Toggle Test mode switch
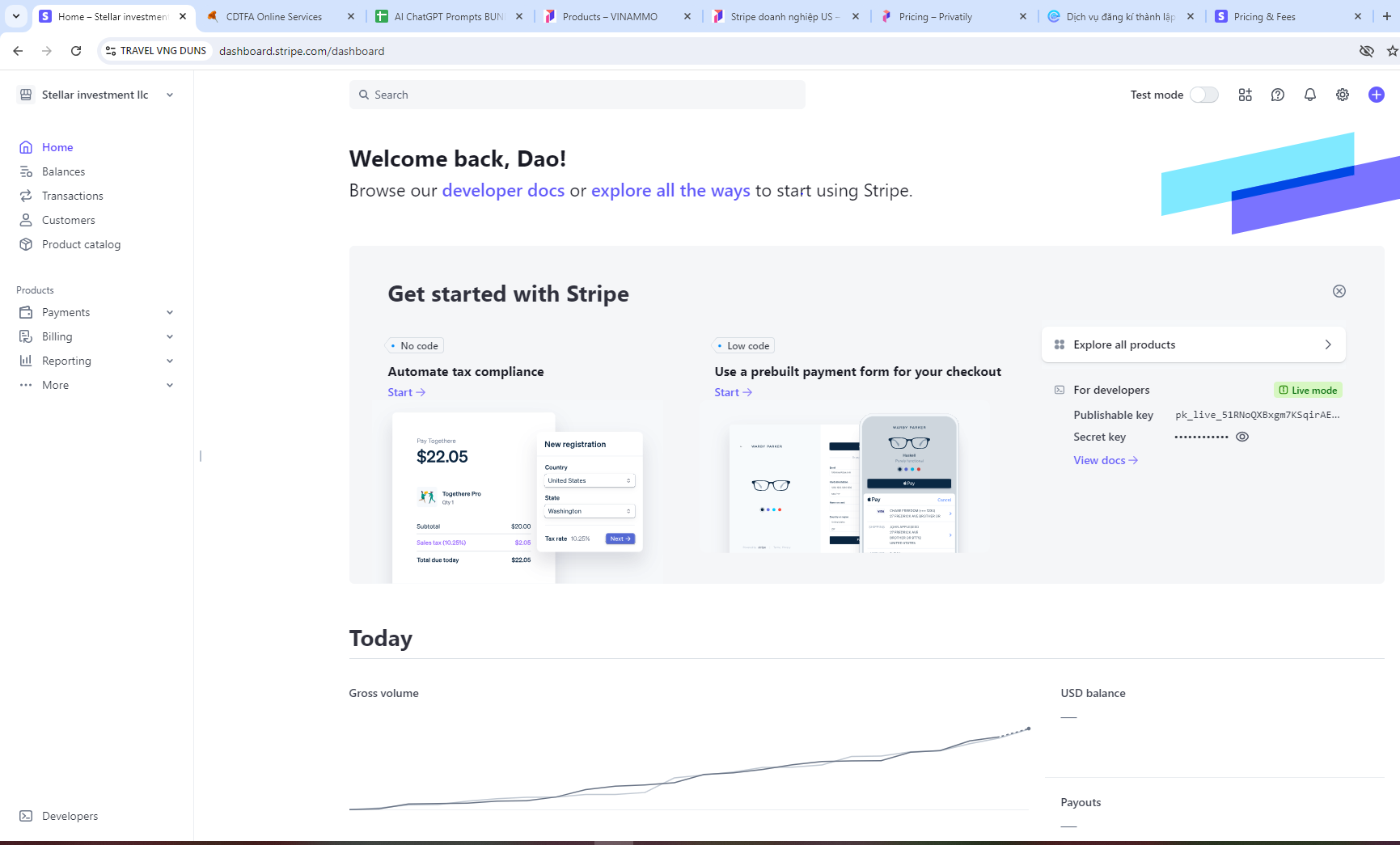Image resolution: width=1400 pixels, height=845 pixels. [1203, 95]
